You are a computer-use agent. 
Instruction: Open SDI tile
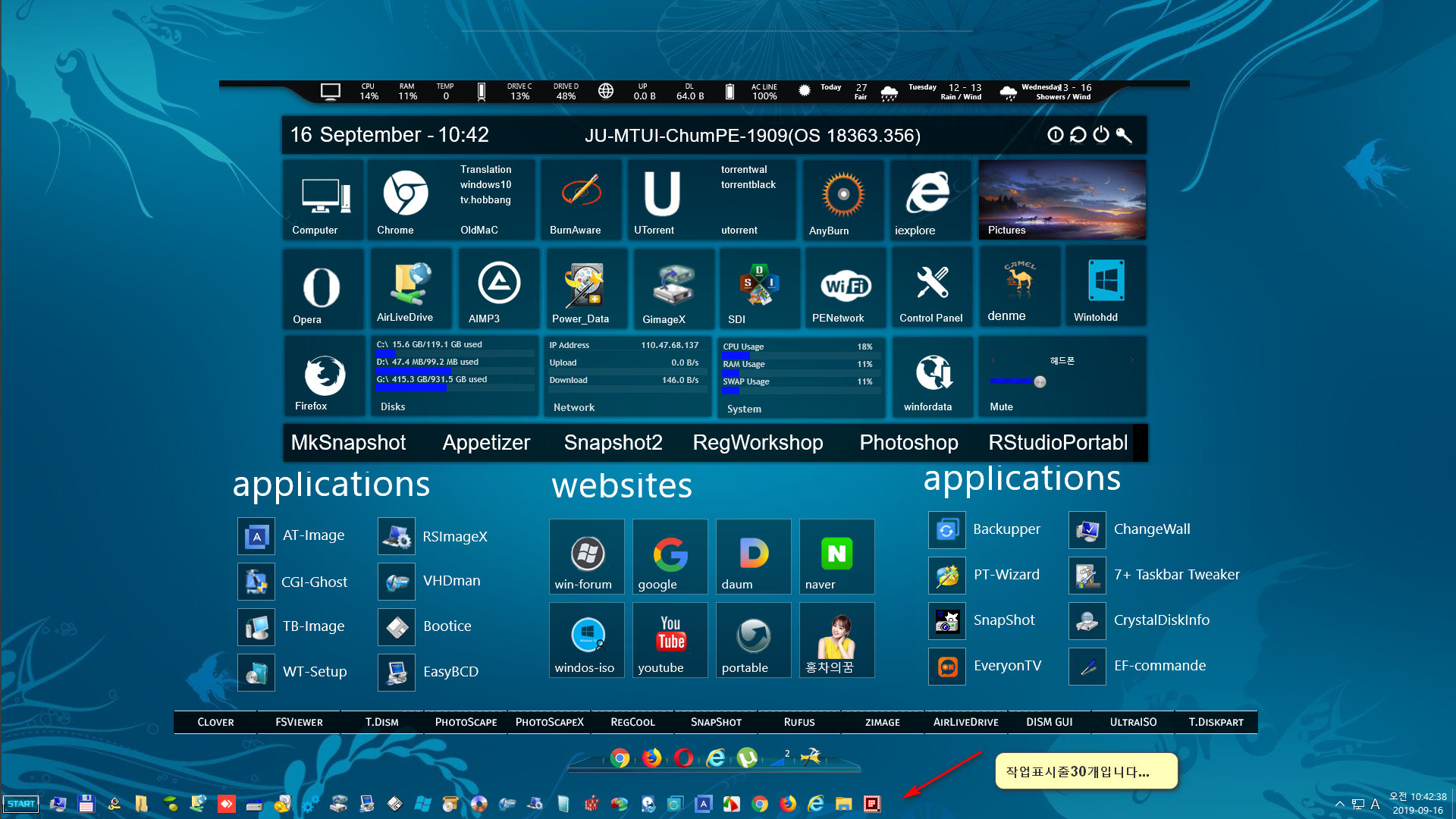760,289
